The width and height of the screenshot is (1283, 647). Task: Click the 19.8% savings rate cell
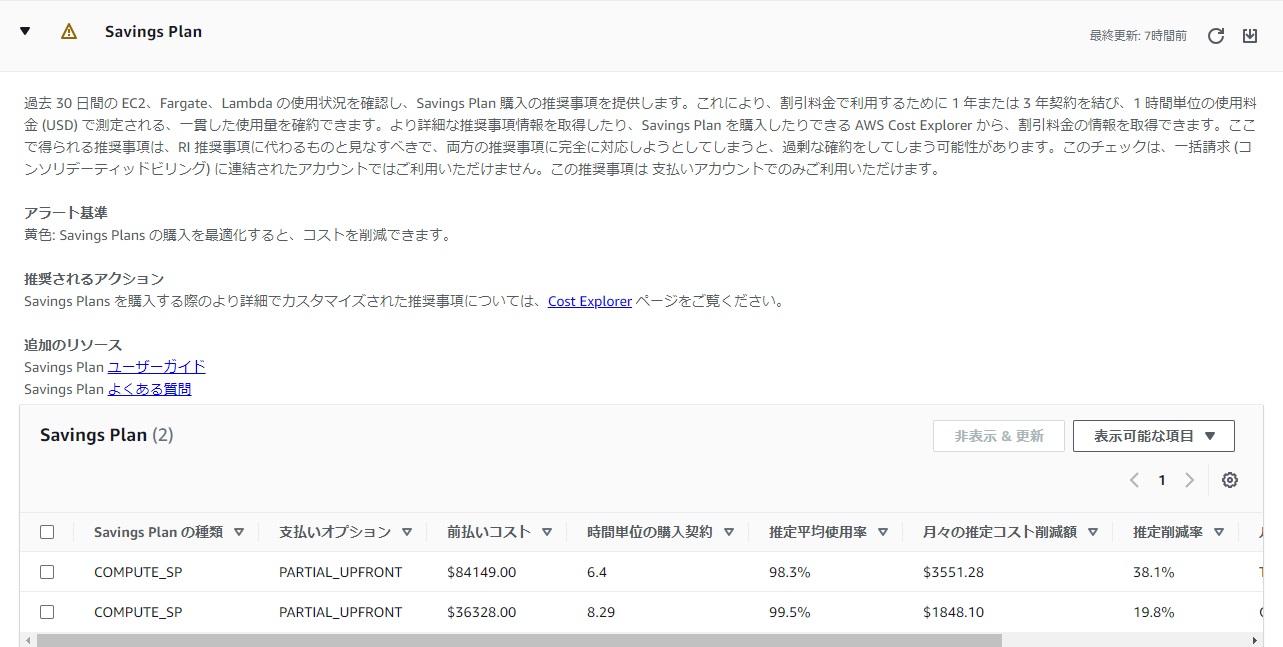click(x=1153, y=612)
